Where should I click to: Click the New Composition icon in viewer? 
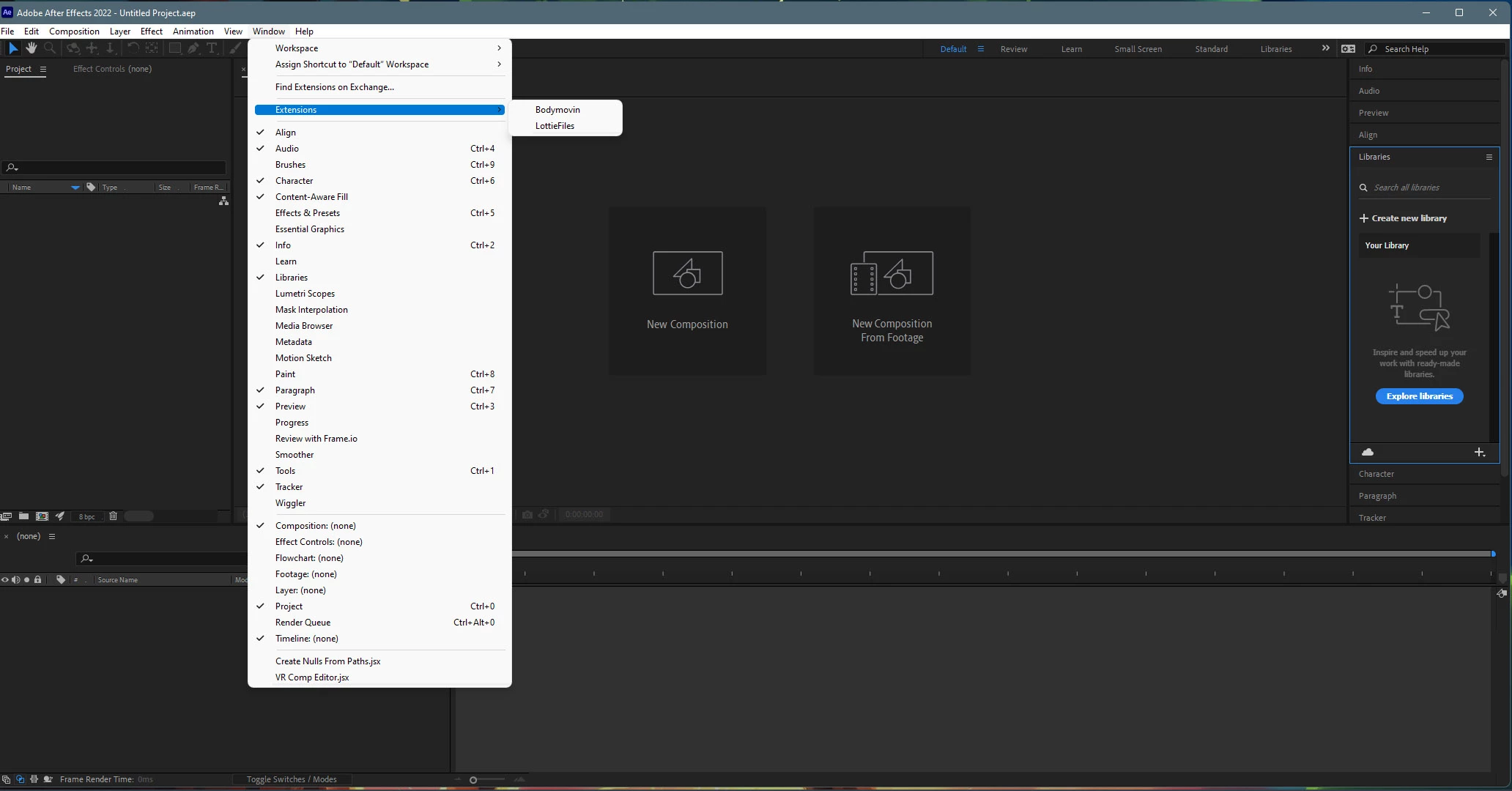pos(687,273)
